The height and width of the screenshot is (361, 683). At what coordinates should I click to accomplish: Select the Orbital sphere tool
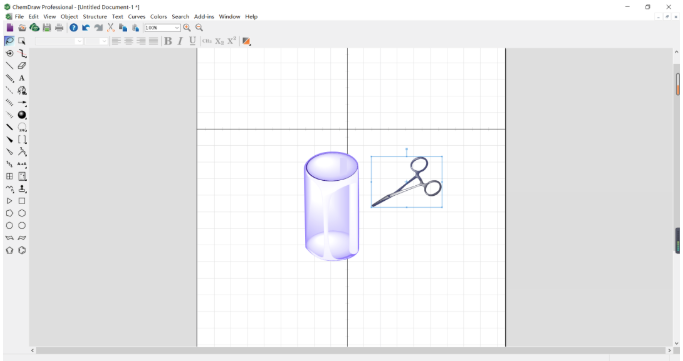pos(22,115)
